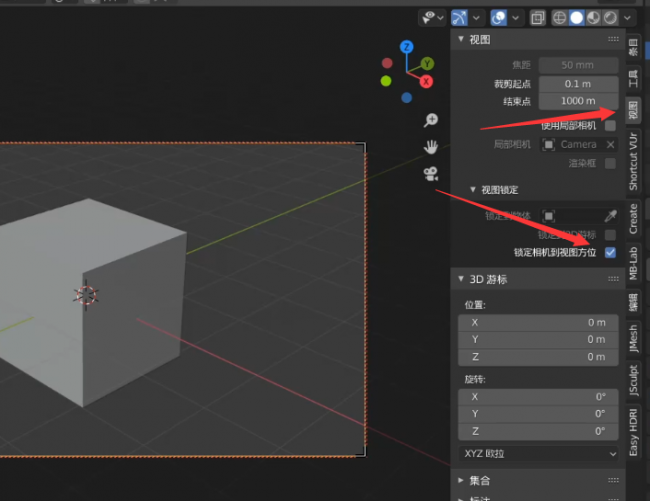Click the lock-to-object field

[x=579, y=216]
